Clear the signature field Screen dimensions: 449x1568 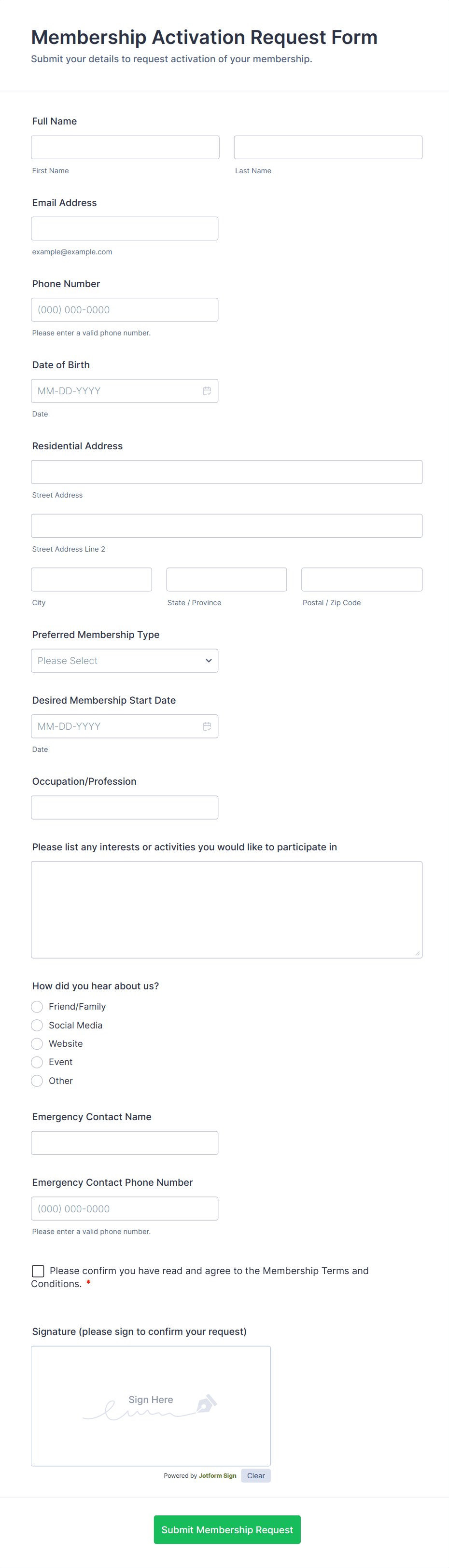pos(256,1475)
